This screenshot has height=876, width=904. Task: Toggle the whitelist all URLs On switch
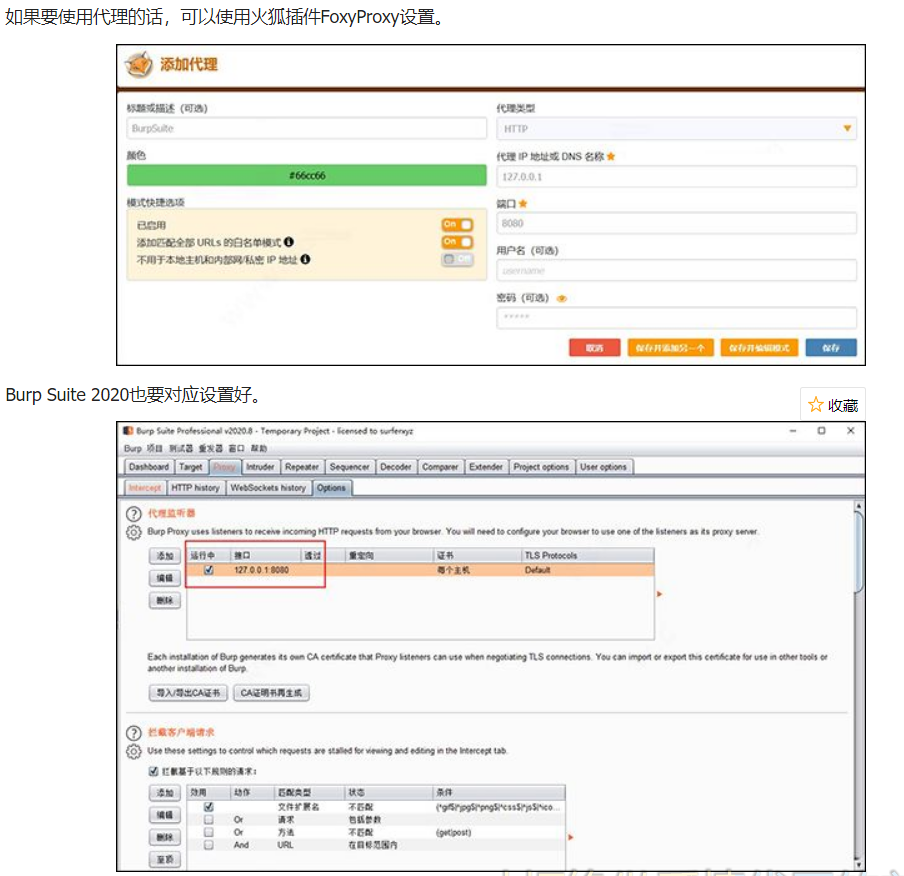coord(458,242)
